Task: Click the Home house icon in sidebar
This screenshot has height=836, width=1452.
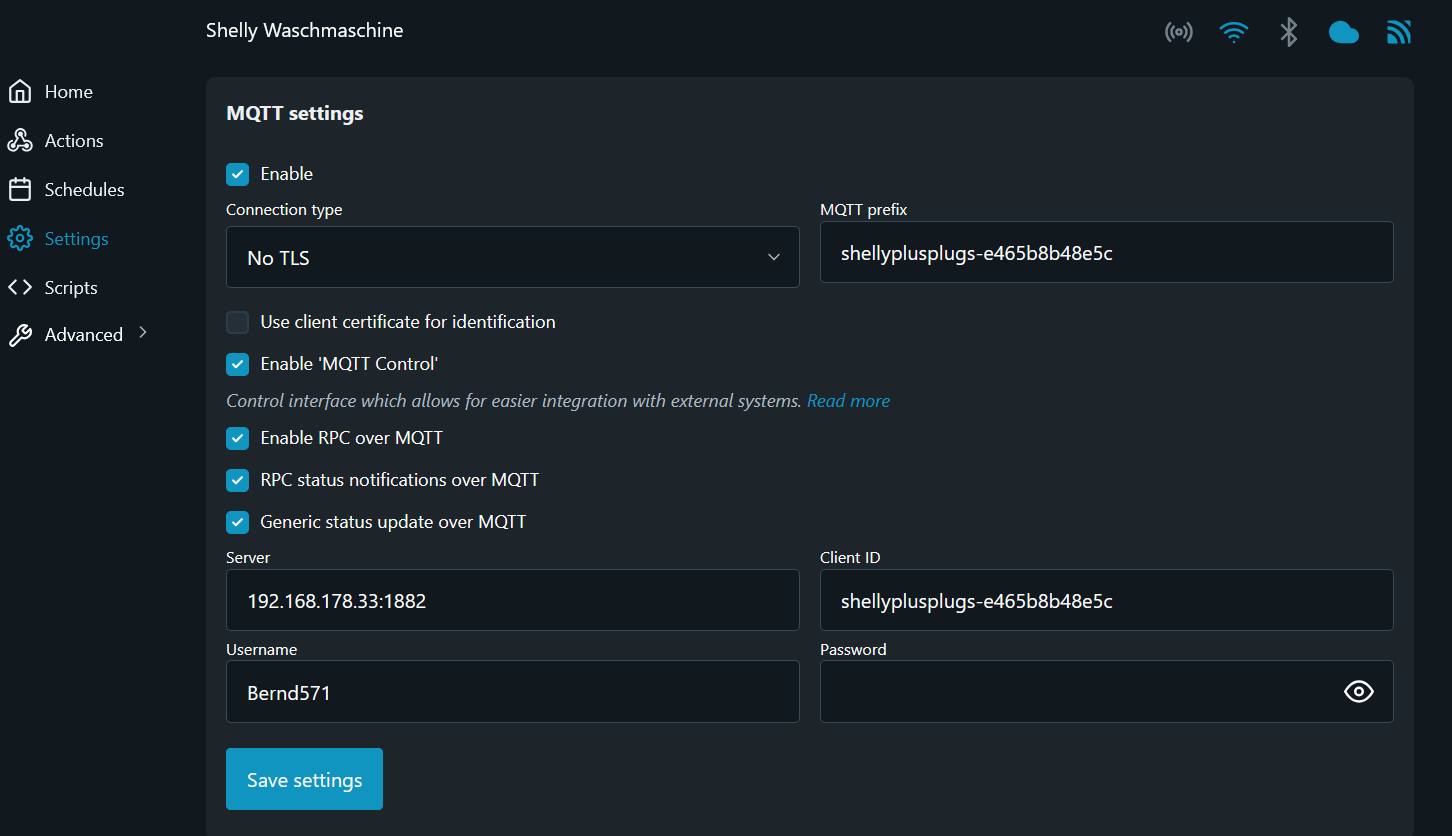Action: pos(20,92)
